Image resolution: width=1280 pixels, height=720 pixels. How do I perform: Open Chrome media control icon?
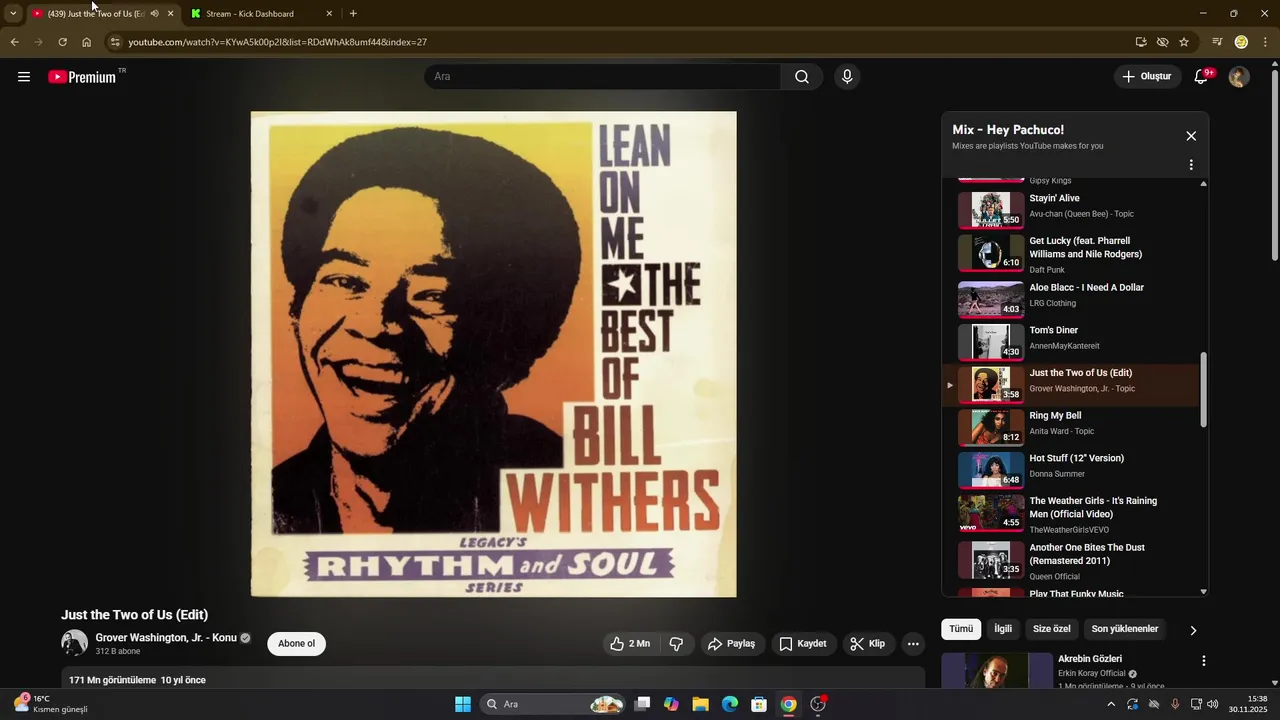click(x=1217, y=42)
